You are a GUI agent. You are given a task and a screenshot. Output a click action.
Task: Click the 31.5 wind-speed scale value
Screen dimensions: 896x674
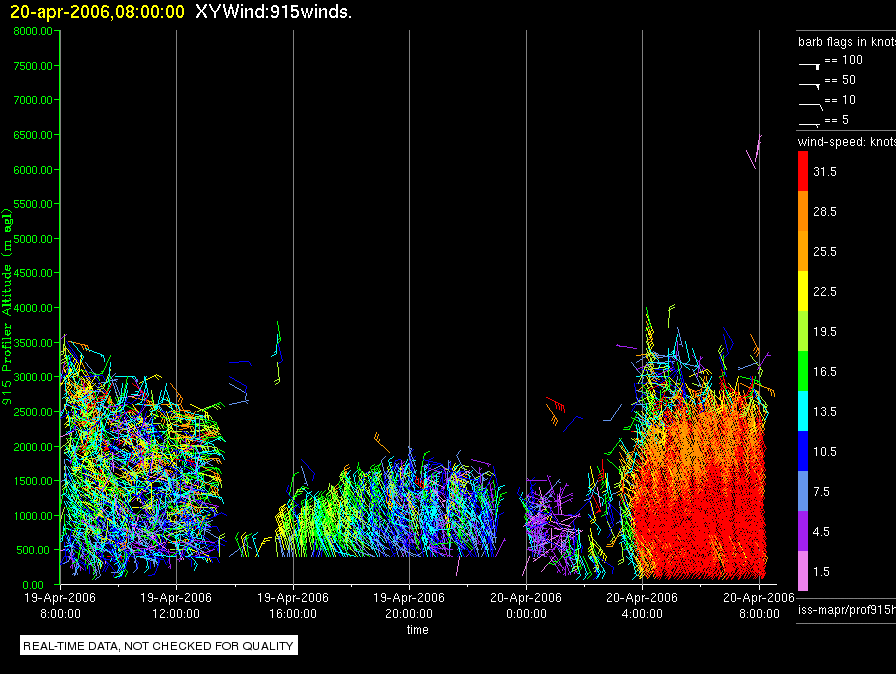(825, 171)
